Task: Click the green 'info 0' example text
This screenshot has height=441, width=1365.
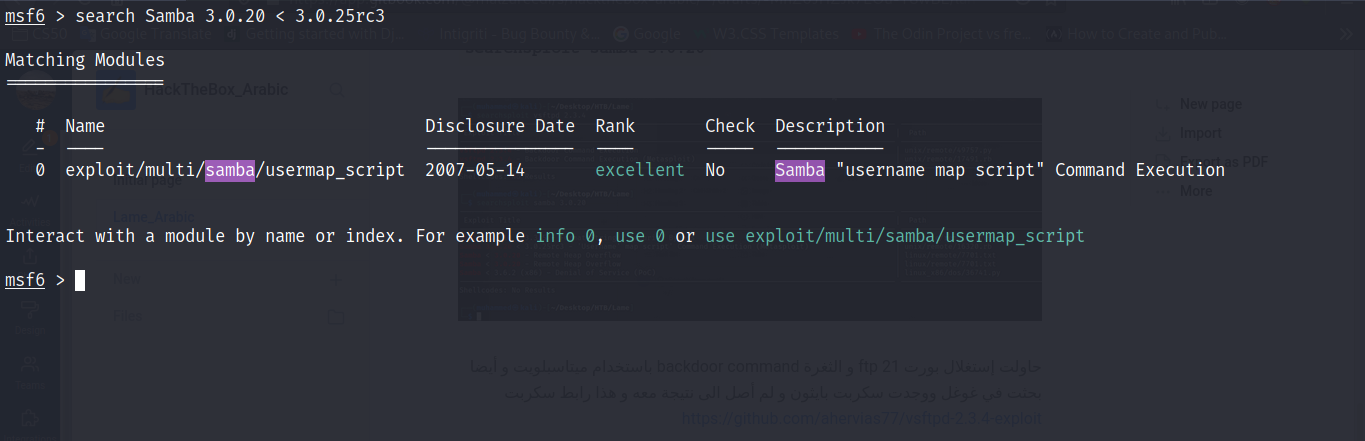Action: click(x=565, y=236)
